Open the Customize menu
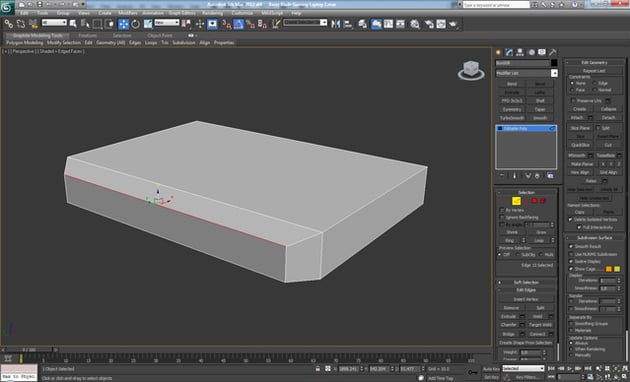The height and width of the screenshot is (382, 630). 242,13
